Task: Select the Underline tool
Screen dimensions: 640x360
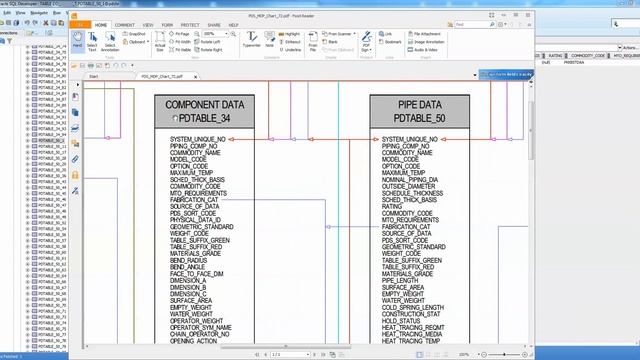Action: coord(290,50)
